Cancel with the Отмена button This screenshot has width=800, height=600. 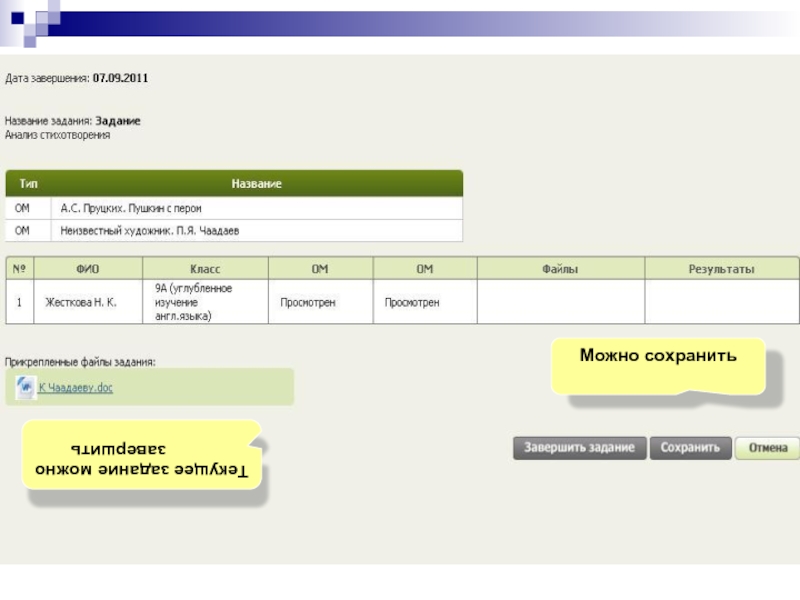point(767,448)
